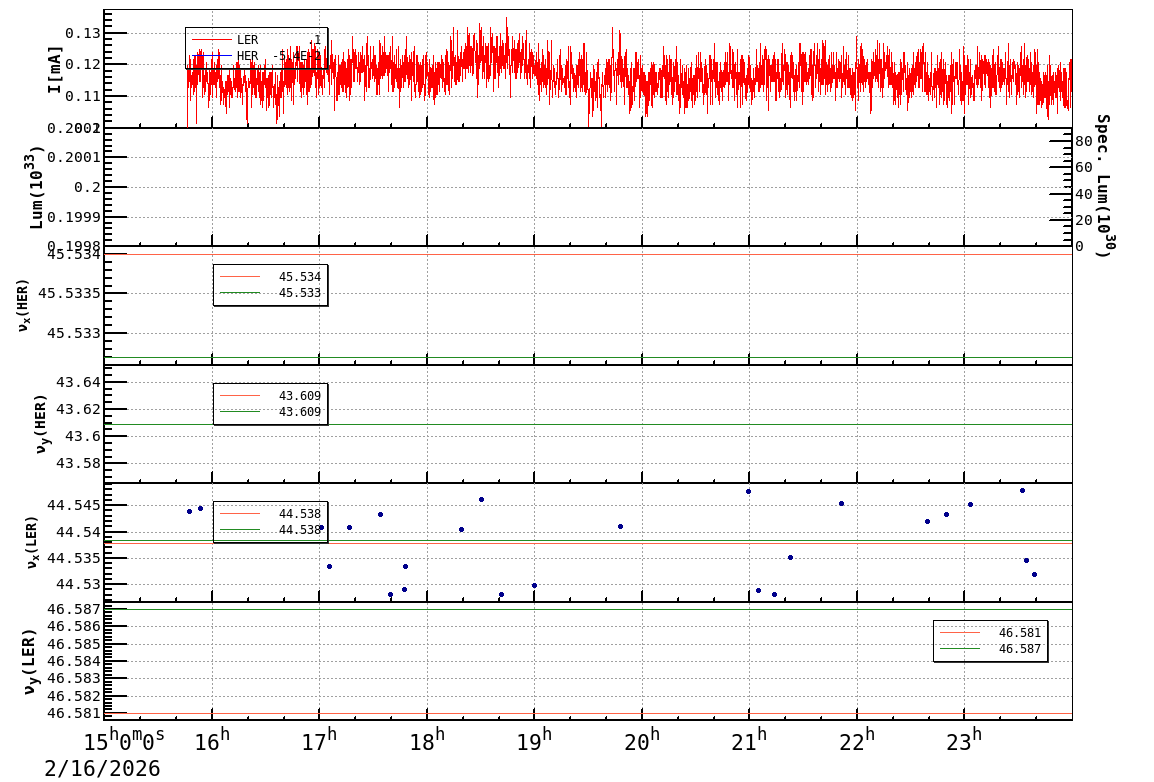
Task: Click the red 46.581 legend entry
Action: 990,633
